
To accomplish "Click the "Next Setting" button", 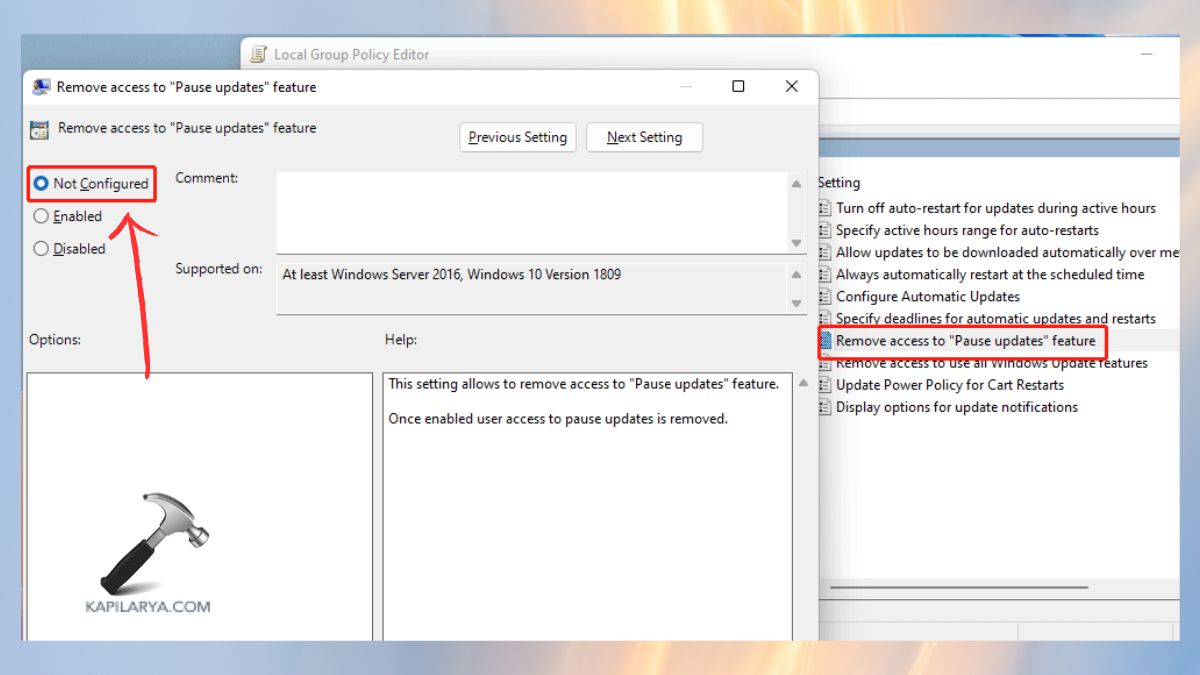I will (644, 137).
